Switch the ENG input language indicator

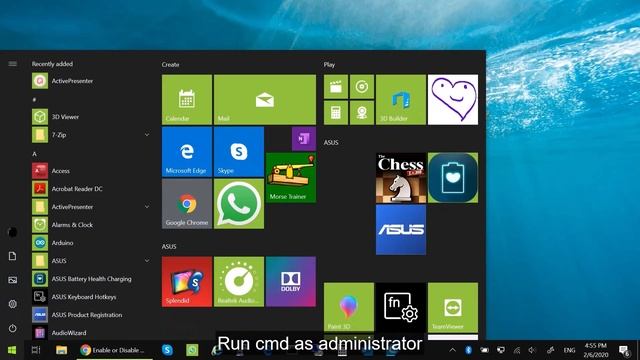click(569, 350)
